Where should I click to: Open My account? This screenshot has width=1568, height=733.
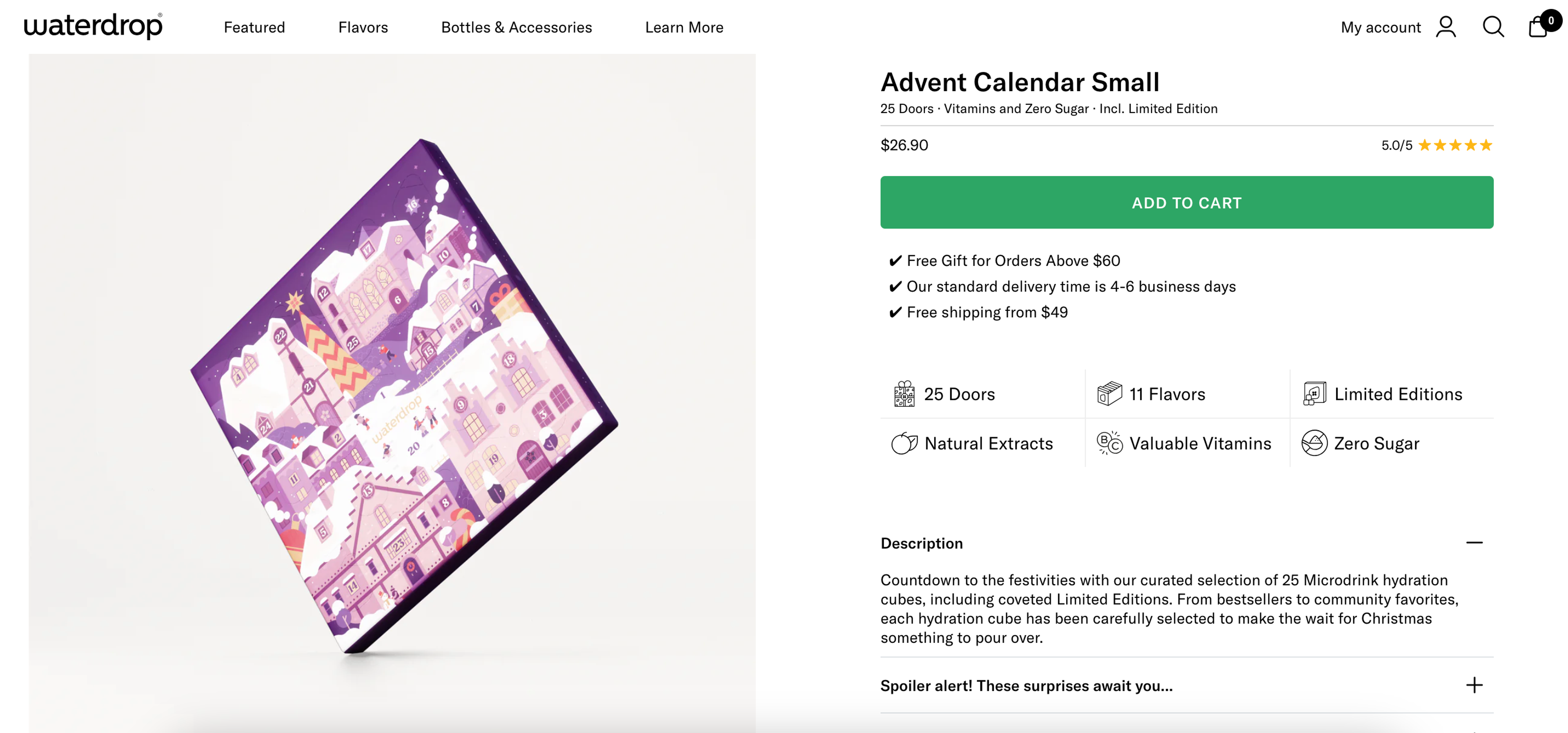1381,26
